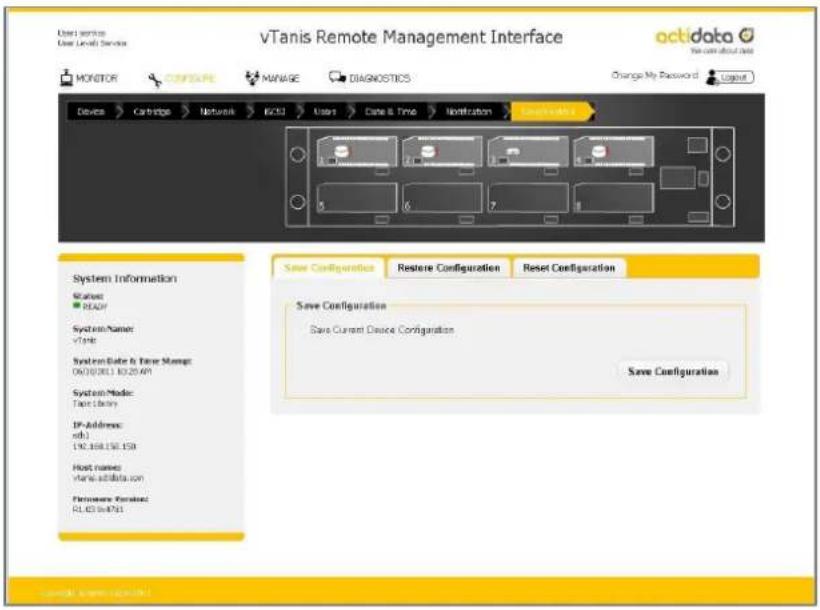
Task: Click Change My Password link
Action: (655, 75)
